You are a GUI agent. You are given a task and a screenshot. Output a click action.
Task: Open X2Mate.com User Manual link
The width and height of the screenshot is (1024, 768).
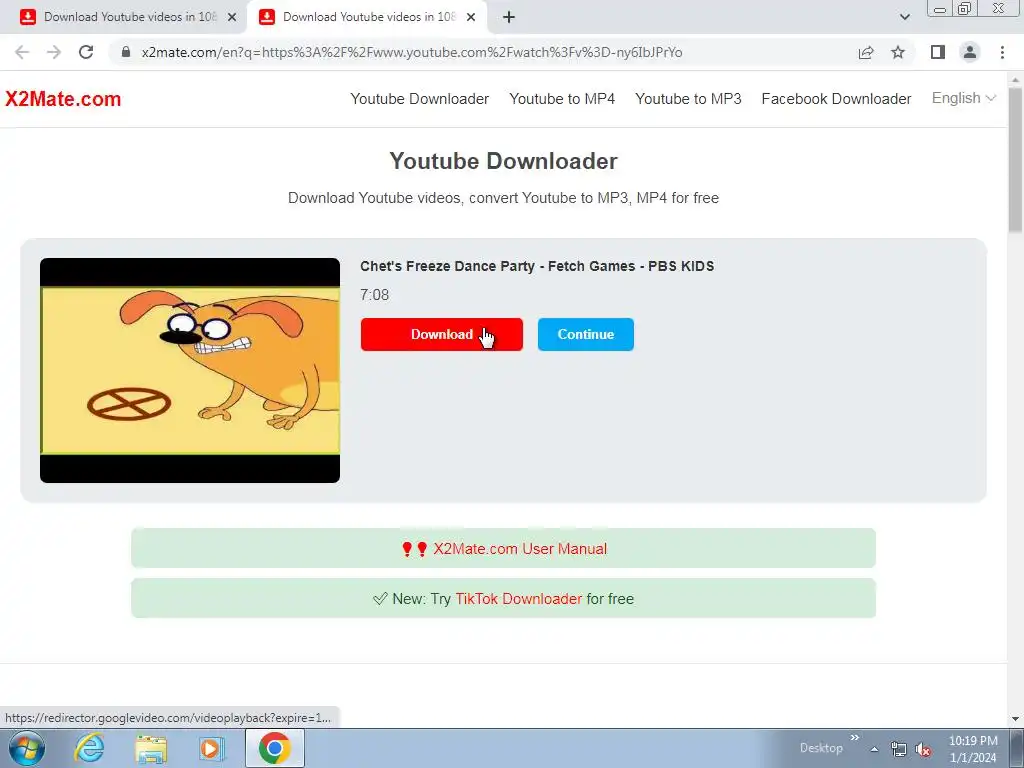click(520, 549)
